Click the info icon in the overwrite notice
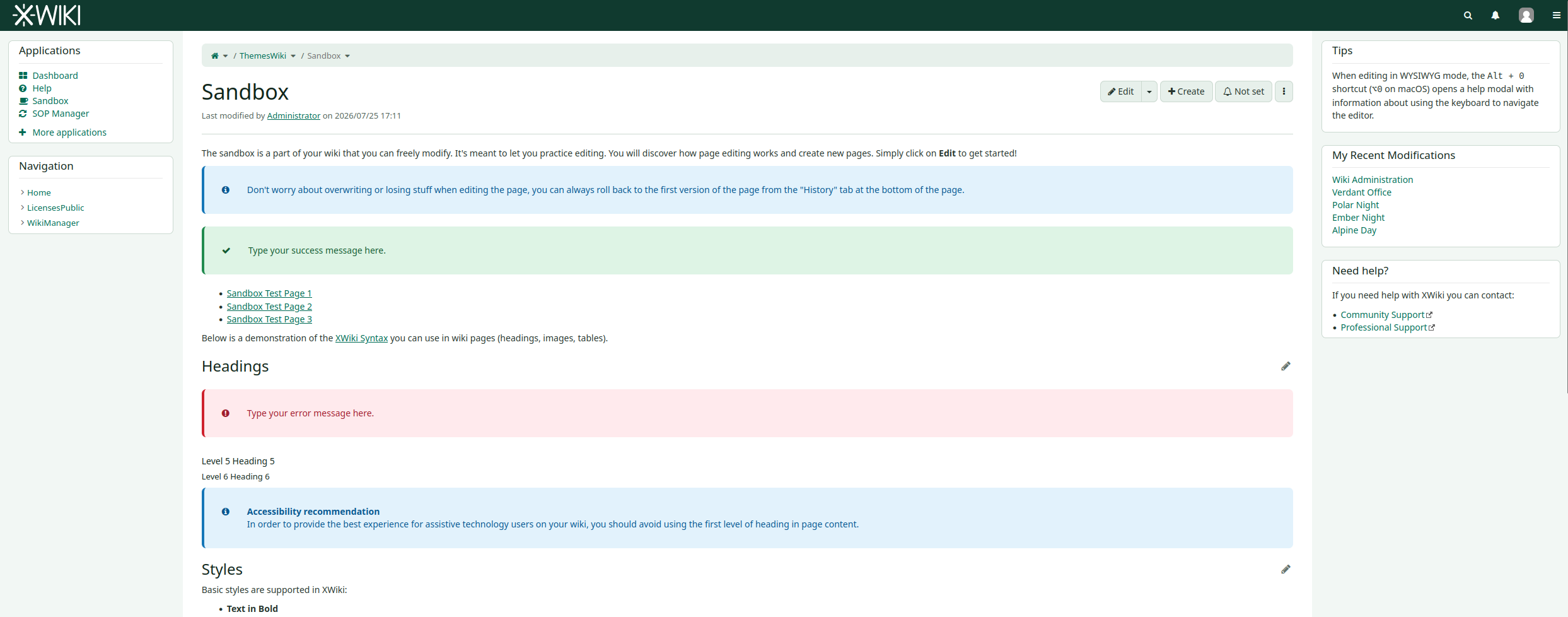Screen dimensions: 1568x617 pos(226,190)
